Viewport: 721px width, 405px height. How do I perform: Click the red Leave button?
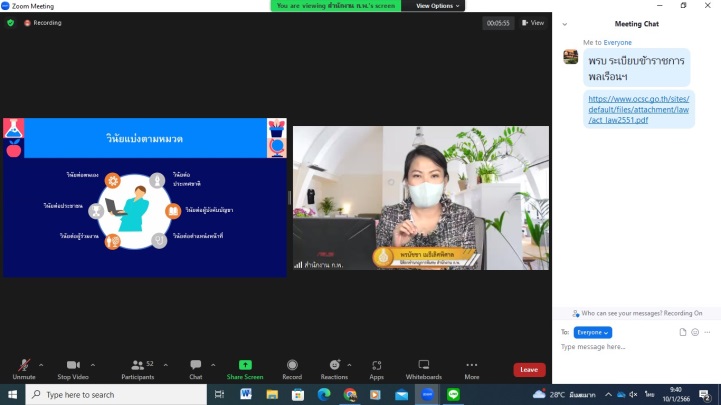tap(529, 370)
